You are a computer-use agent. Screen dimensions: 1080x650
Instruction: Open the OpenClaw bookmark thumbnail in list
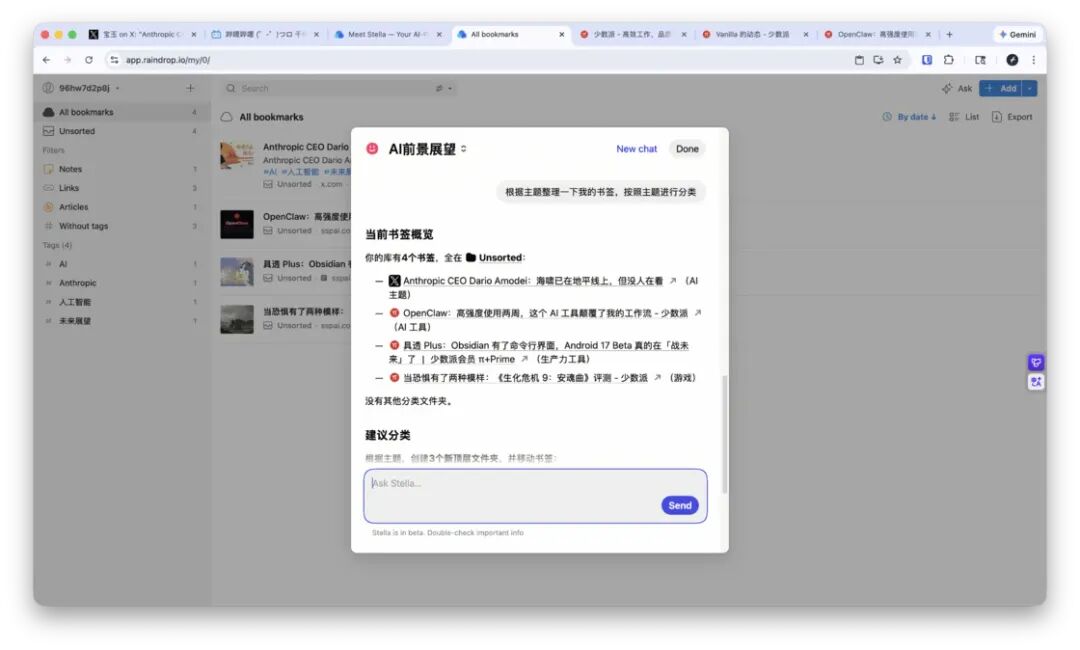[x=237, y=224]
